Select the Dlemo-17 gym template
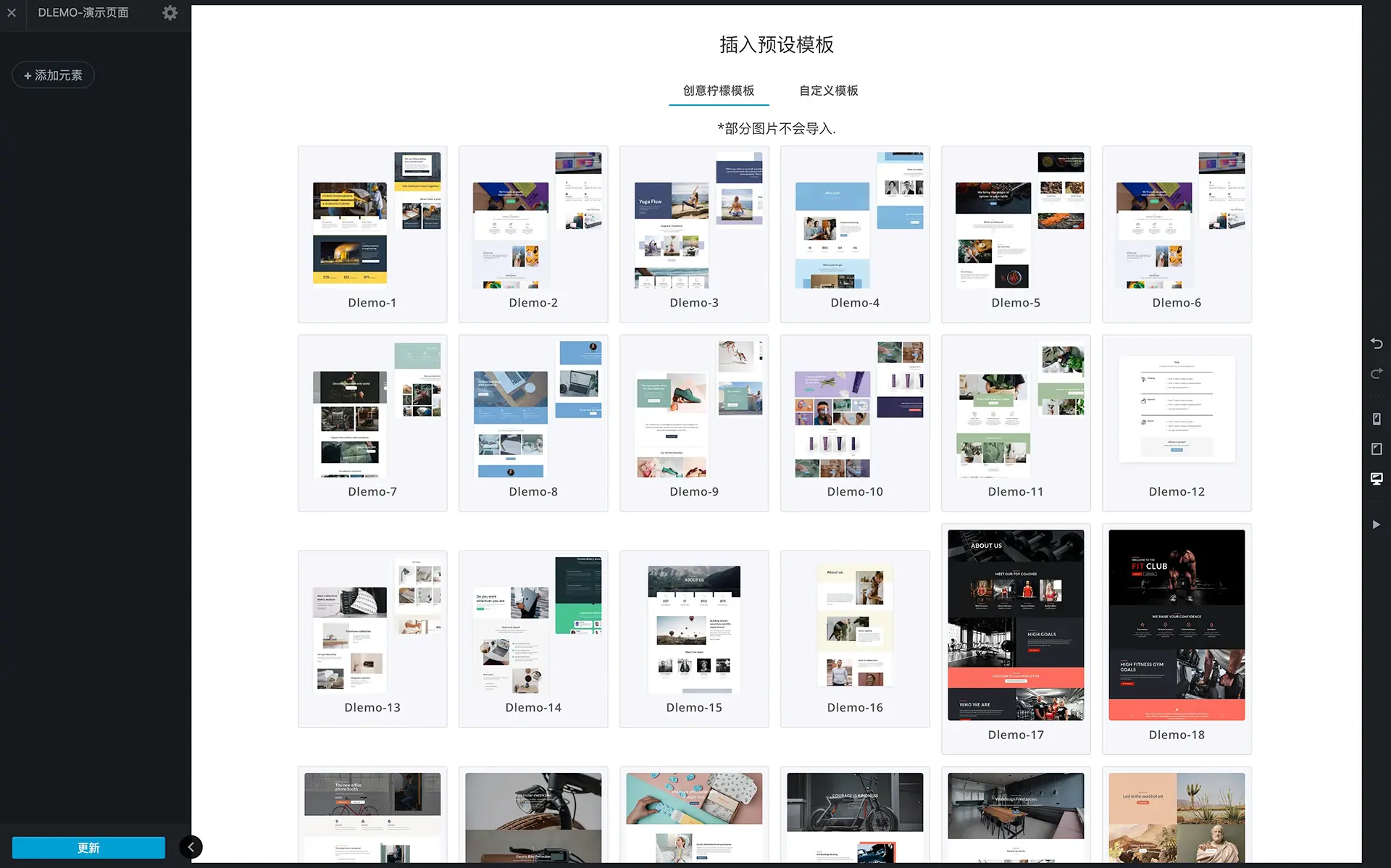 click(x=1015, y=625)
